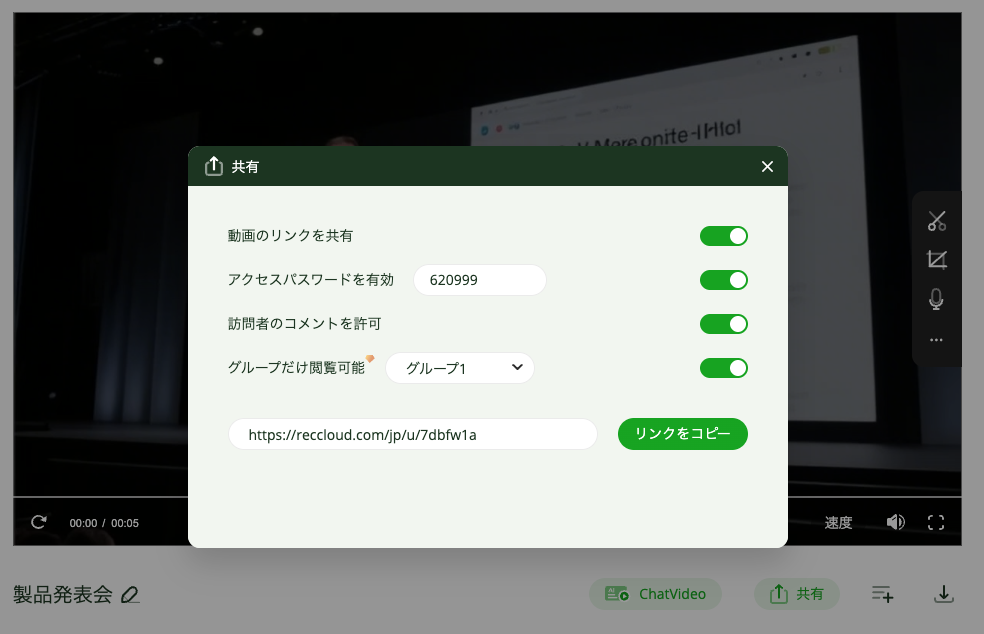Open the グループ1 dropdown

pos(460,368)
